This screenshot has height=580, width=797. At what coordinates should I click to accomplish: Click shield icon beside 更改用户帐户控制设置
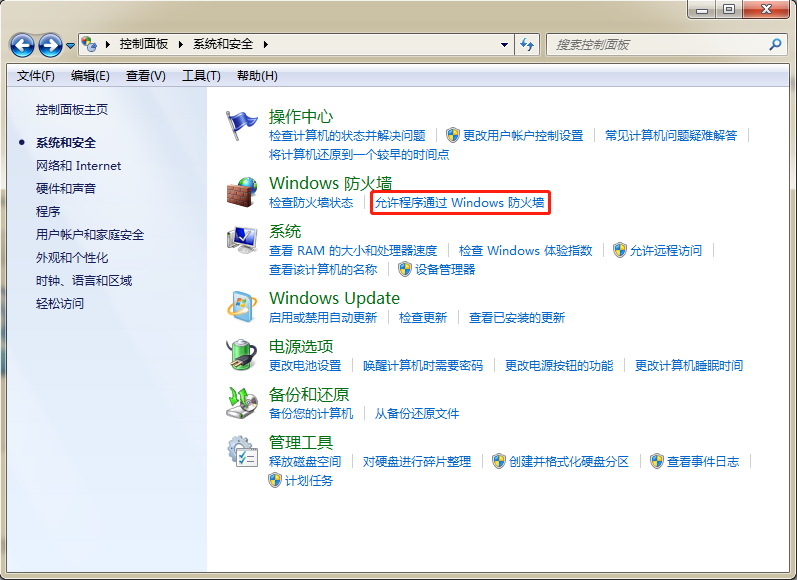click(x=452, y=135)
